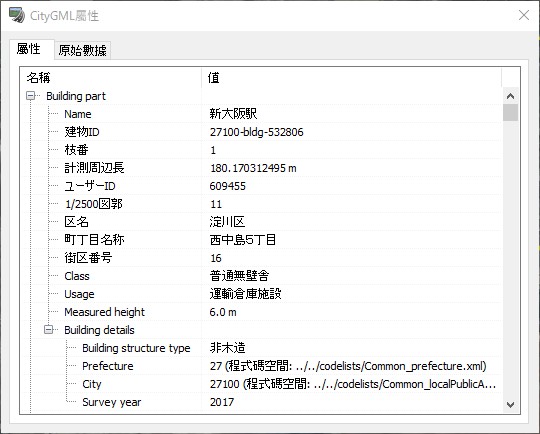Click the Prefecture codelist value

point(348,366)
